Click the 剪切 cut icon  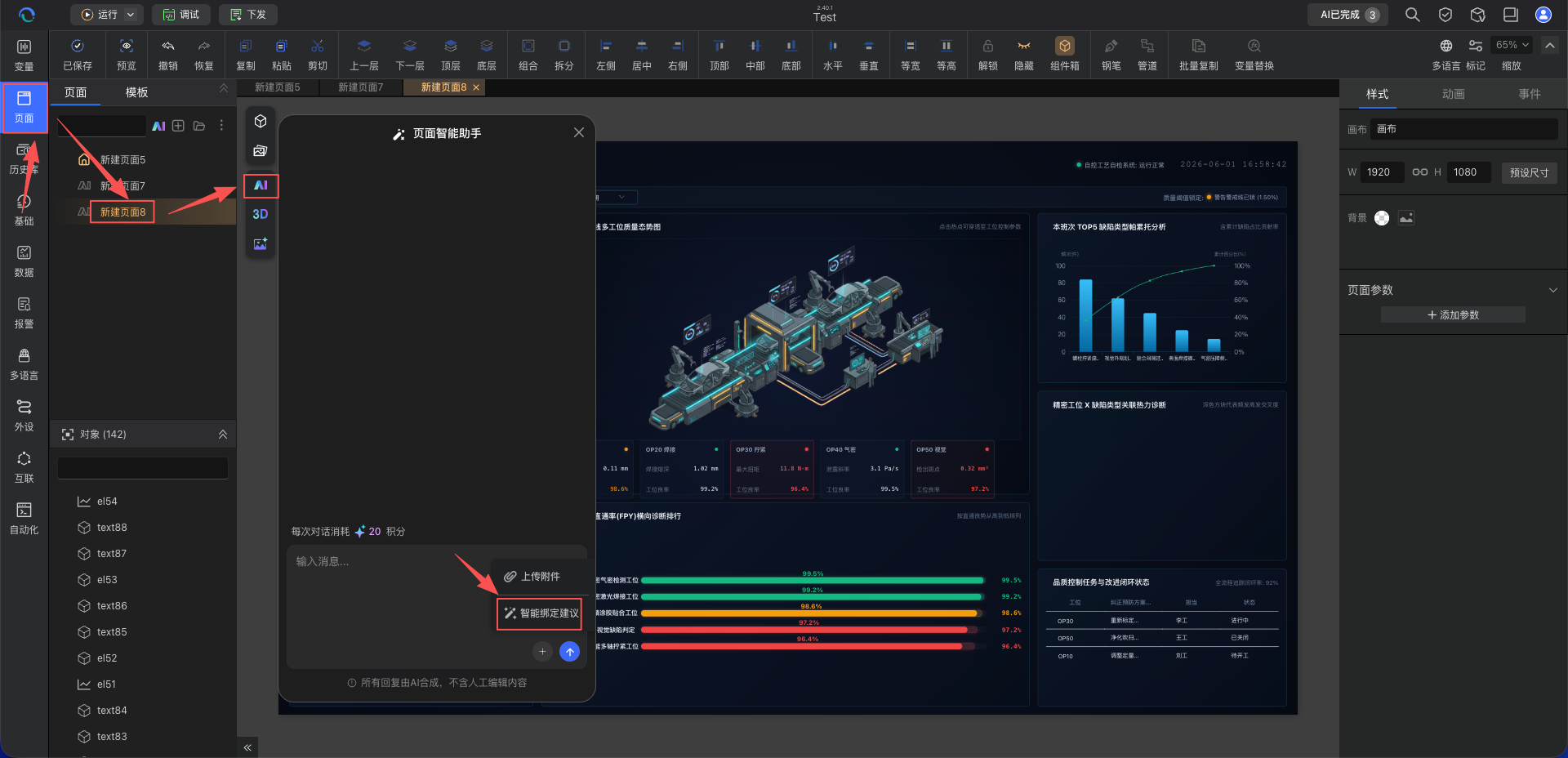318,46
